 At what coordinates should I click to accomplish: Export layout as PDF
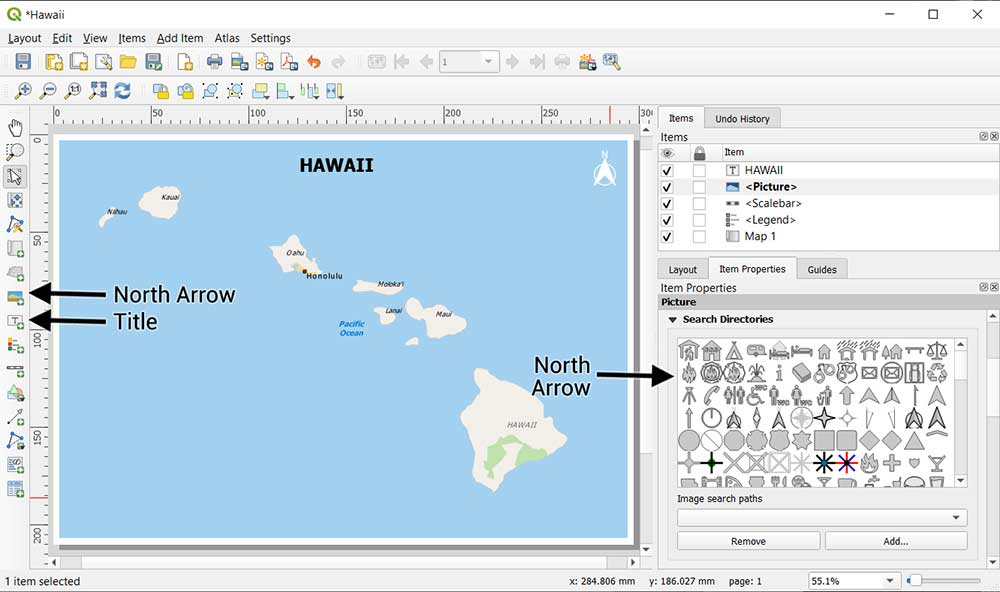[x=289, y=62]
